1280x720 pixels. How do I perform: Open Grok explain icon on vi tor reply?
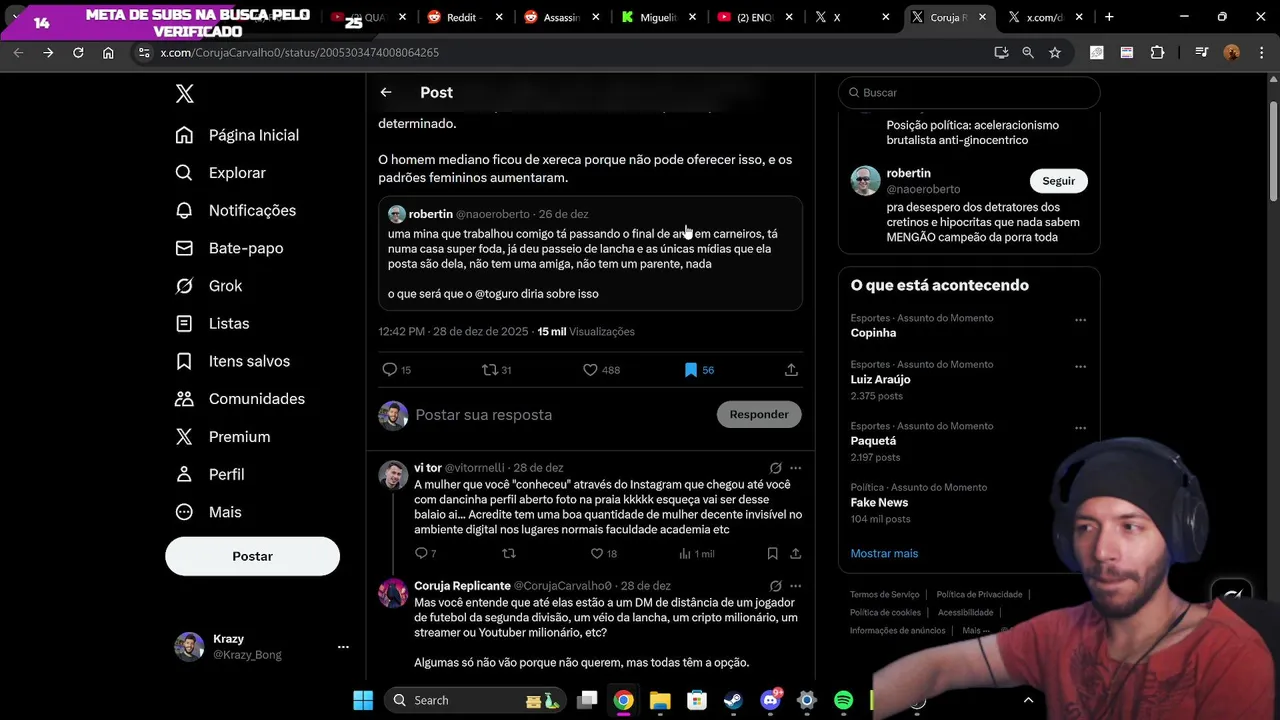775,468
